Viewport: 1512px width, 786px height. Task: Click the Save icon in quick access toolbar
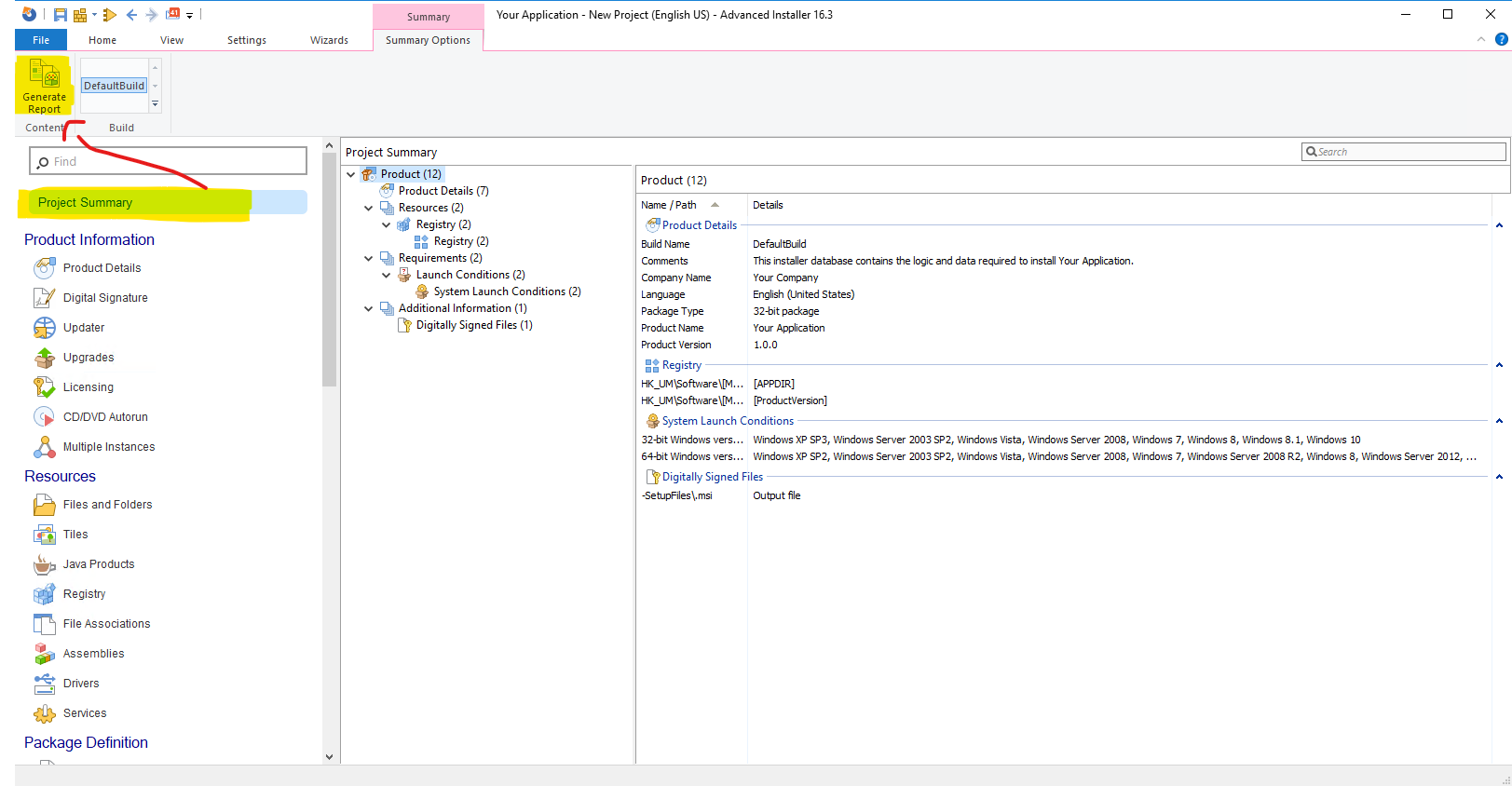pyautogui.click(x=60, y=15)
